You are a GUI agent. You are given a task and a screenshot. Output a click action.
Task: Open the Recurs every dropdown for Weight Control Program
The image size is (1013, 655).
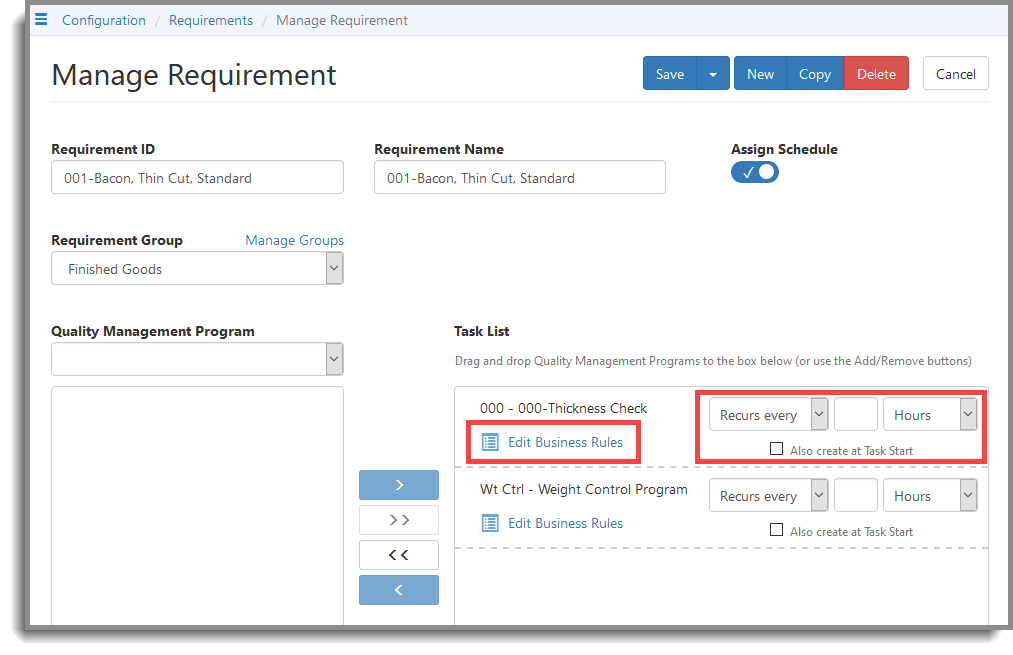[768, 495]
